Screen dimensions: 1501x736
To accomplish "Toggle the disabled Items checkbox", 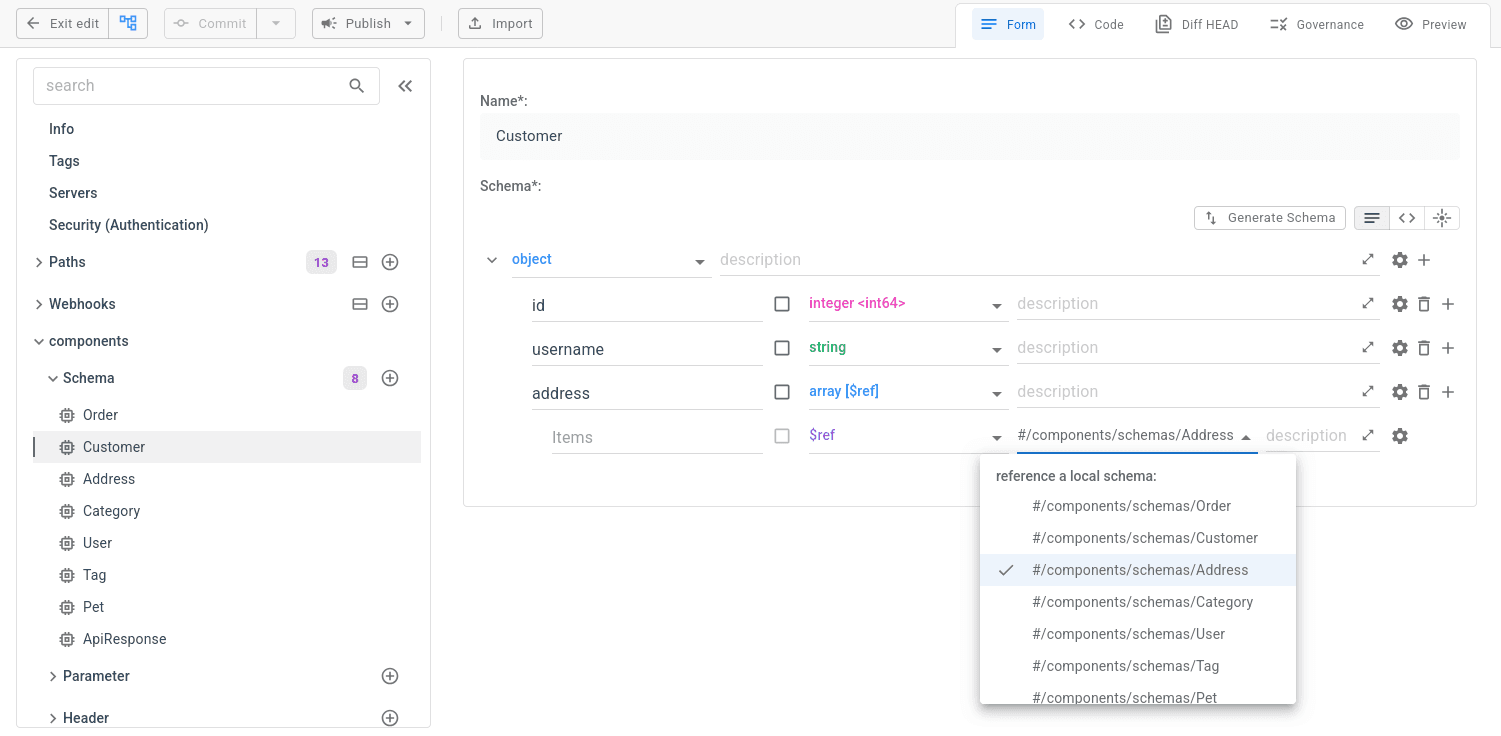I will [x=782, y=436].
